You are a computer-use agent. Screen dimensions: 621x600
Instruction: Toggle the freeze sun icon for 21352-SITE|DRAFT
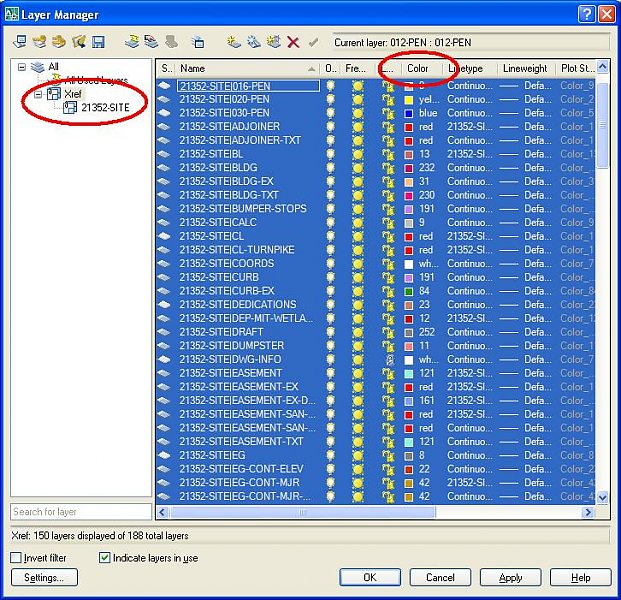[x=358, y=332]
